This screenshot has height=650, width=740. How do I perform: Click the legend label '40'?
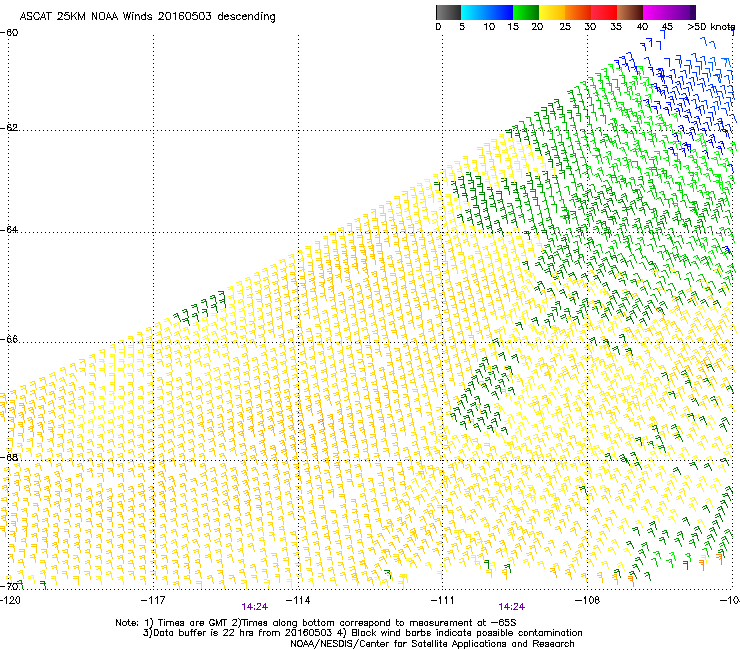pos(642,27)
